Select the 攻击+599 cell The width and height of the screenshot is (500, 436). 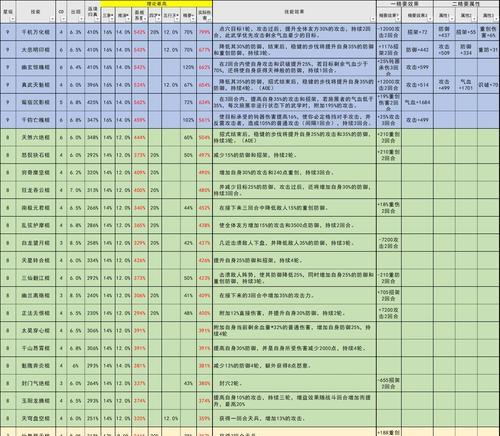(x=417, y=67)
